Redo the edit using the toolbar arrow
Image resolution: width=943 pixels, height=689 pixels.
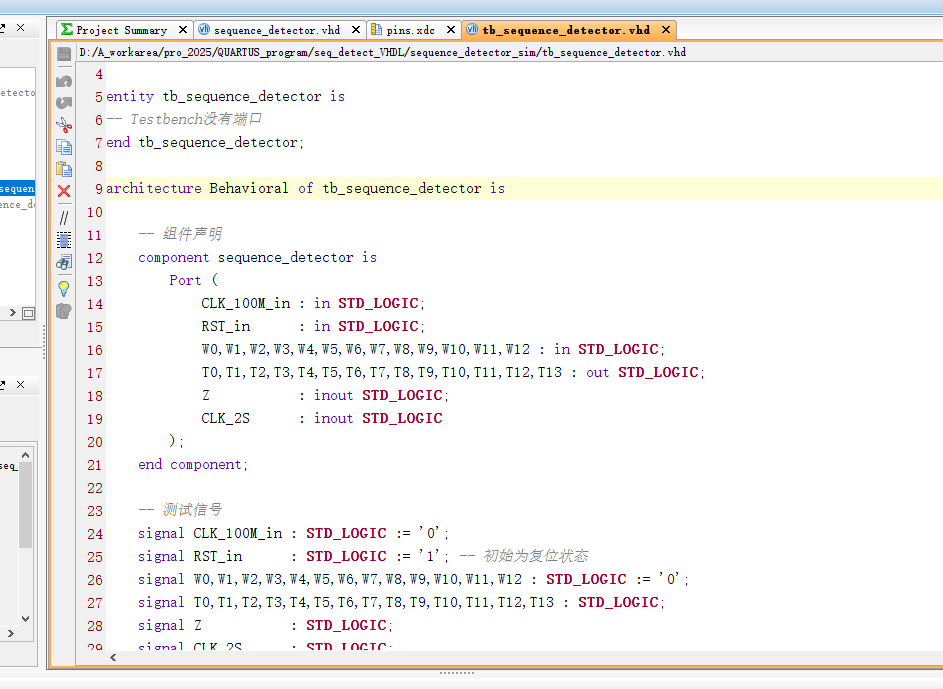tap(64, 103)
